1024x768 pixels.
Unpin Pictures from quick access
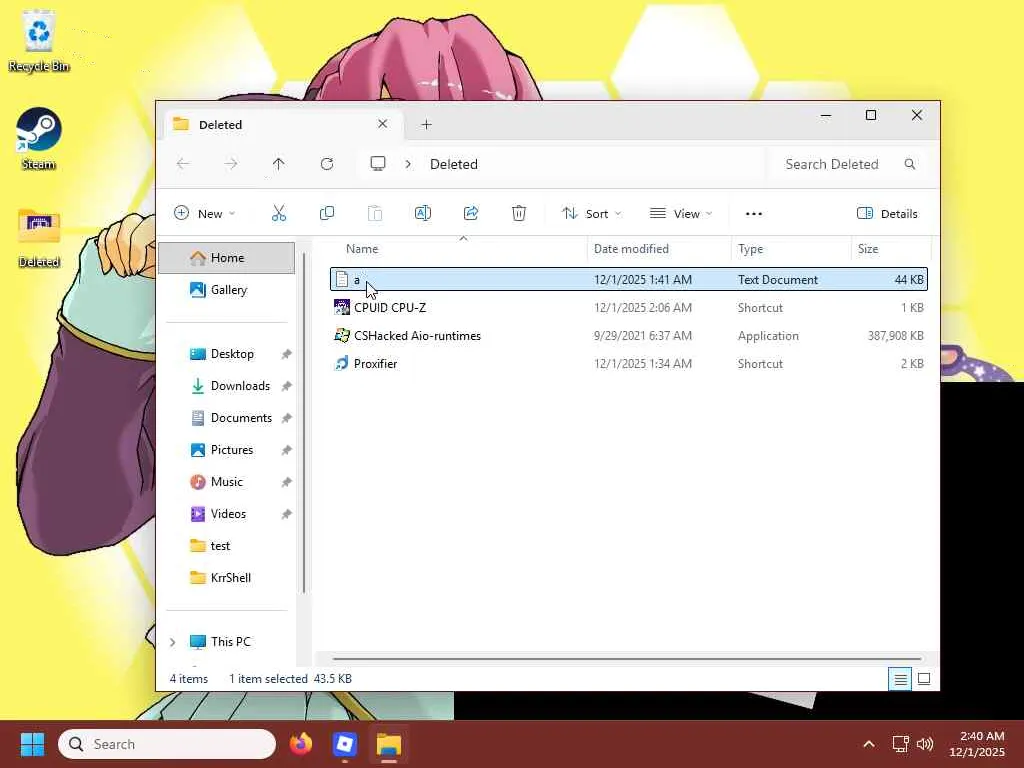(286, 450)
